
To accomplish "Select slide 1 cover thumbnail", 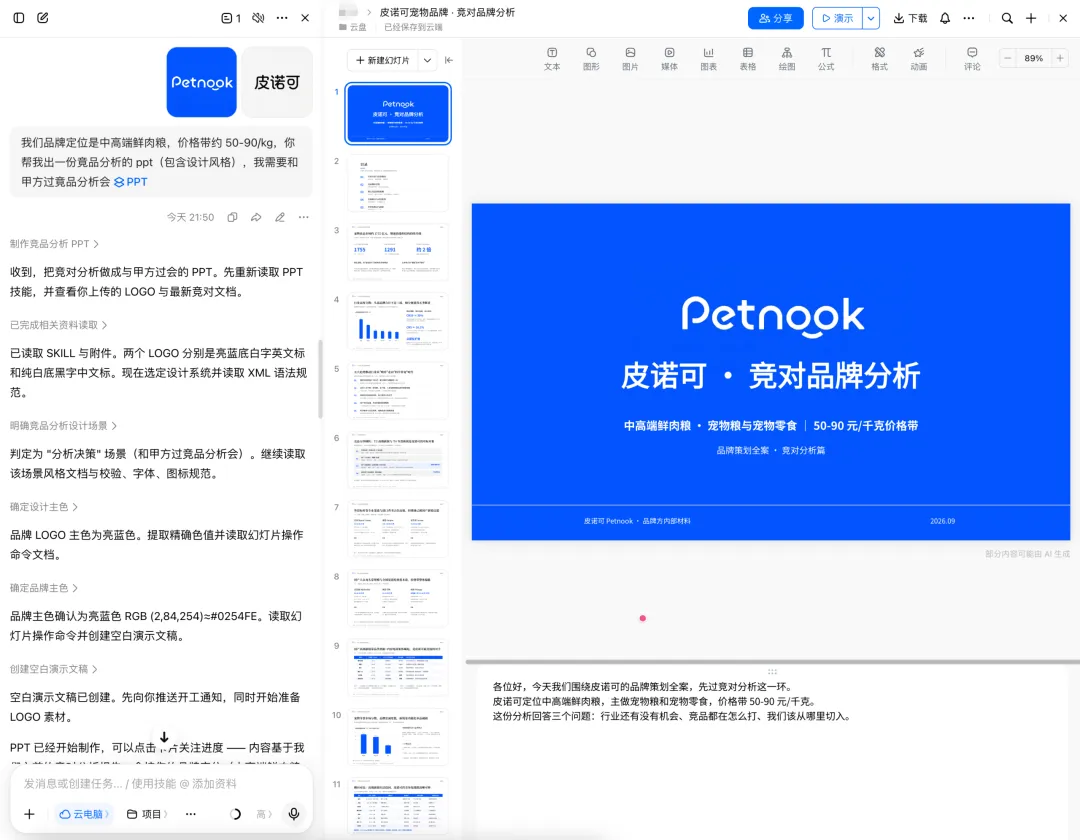I will [x=398, y=114].
